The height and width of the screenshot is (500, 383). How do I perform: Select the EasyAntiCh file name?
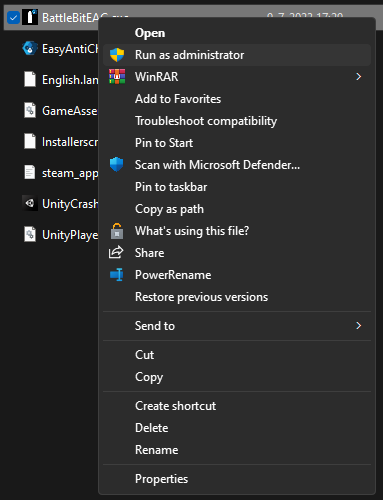70,49
